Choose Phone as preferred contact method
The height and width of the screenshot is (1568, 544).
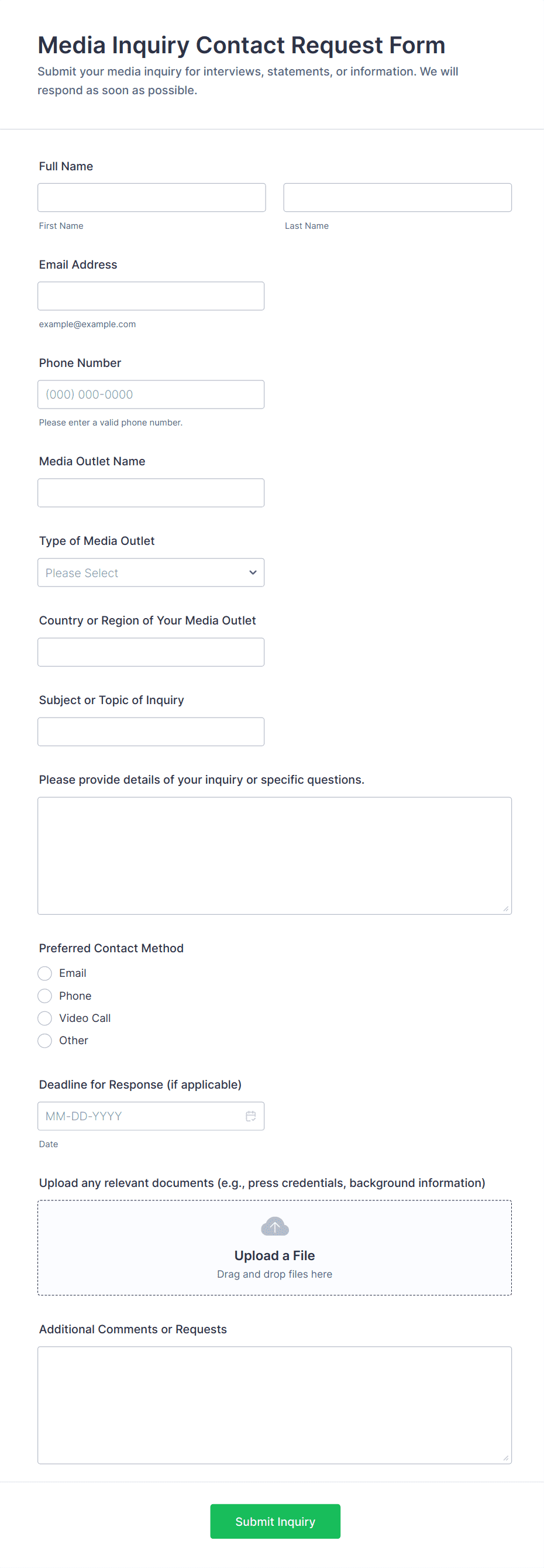point(45,996)
